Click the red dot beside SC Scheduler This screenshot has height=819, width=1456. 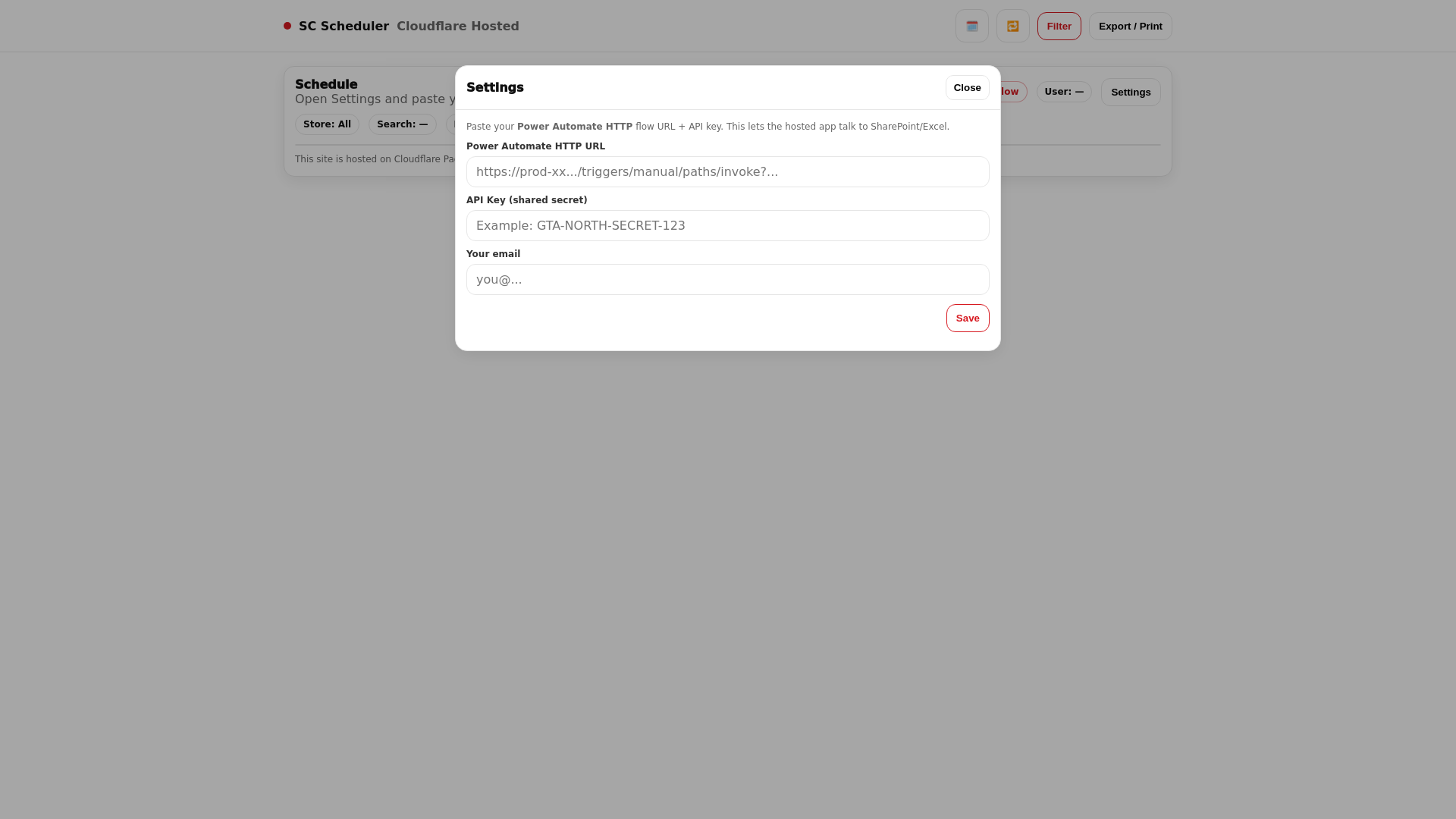point(287,26)
